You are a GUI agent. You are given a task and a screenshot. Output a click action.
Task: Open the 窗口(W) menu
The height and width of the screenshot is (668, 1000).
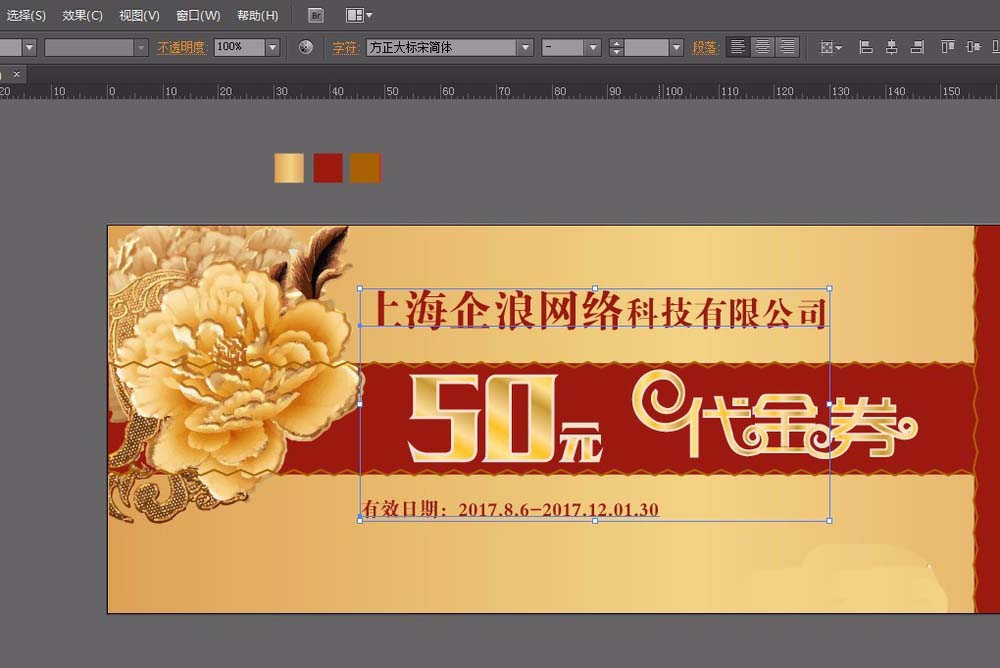[198, 15]
